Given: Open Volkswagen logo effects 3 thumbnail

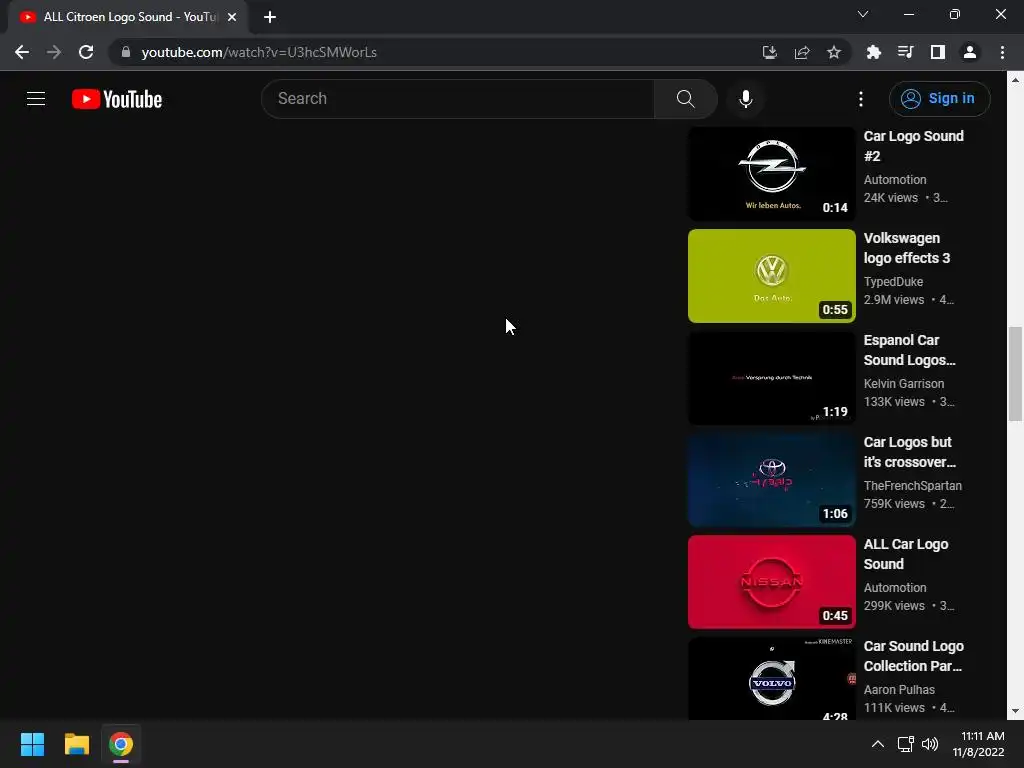Looking at the screenshot, I should 771,276.
